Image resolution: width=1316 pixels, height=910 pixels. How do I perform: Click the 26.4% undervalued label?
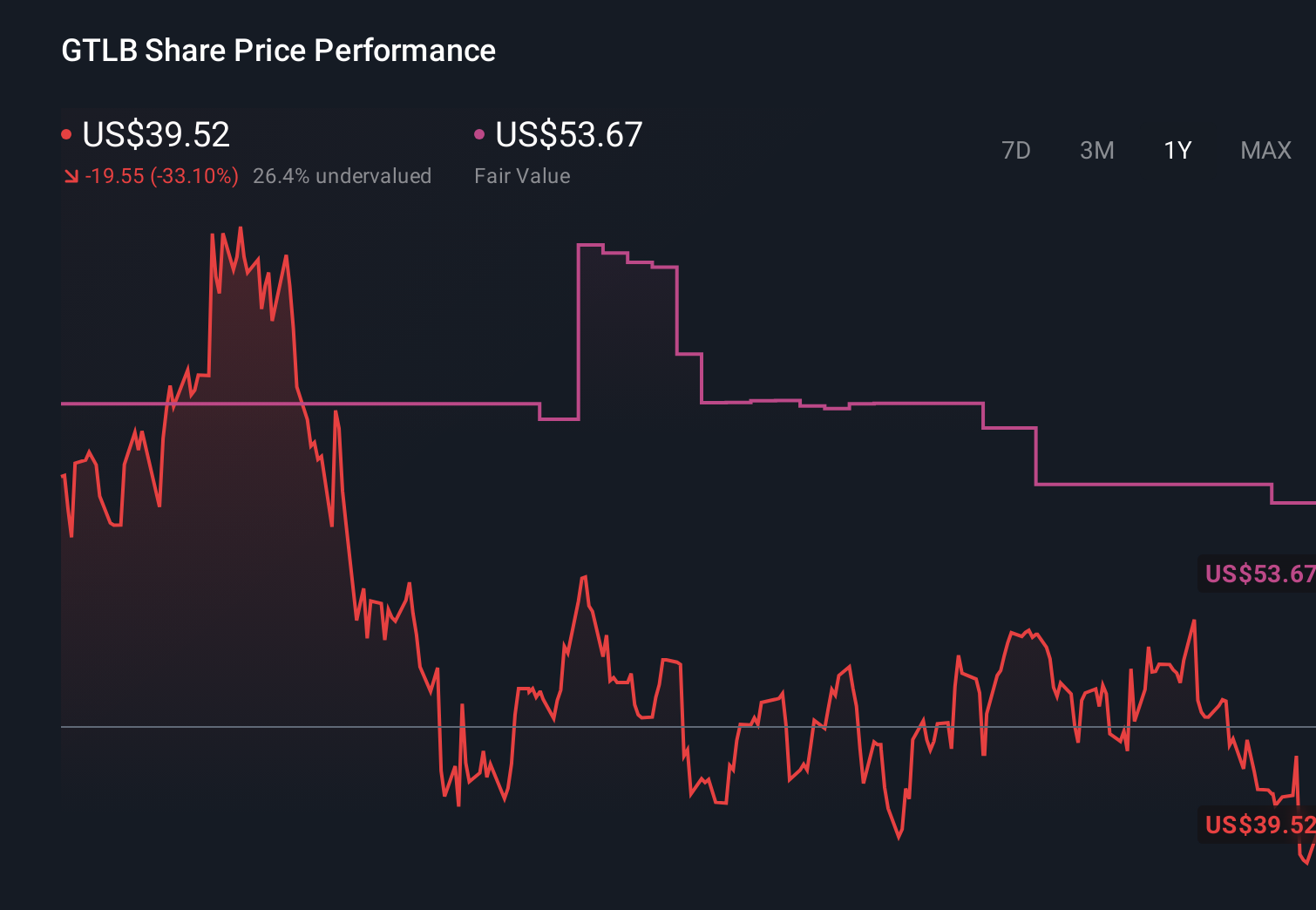[x=342, y=175]
